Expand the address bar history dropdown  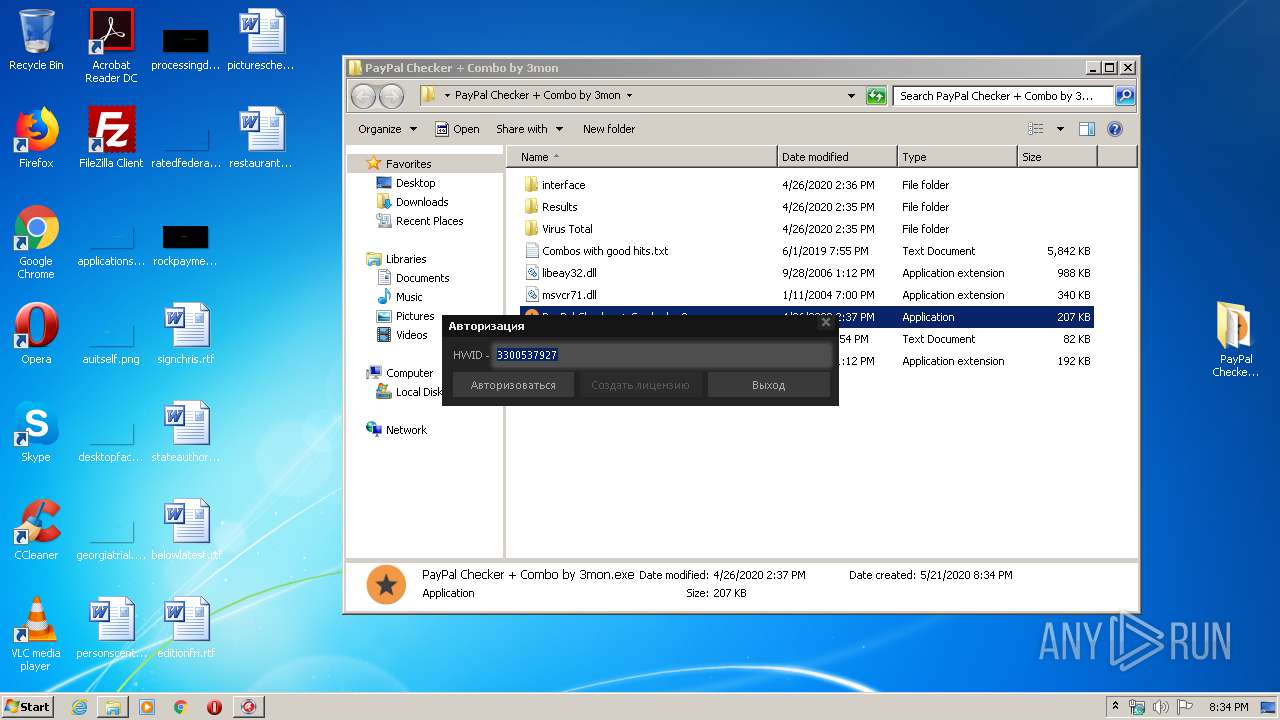coord(851,96)
